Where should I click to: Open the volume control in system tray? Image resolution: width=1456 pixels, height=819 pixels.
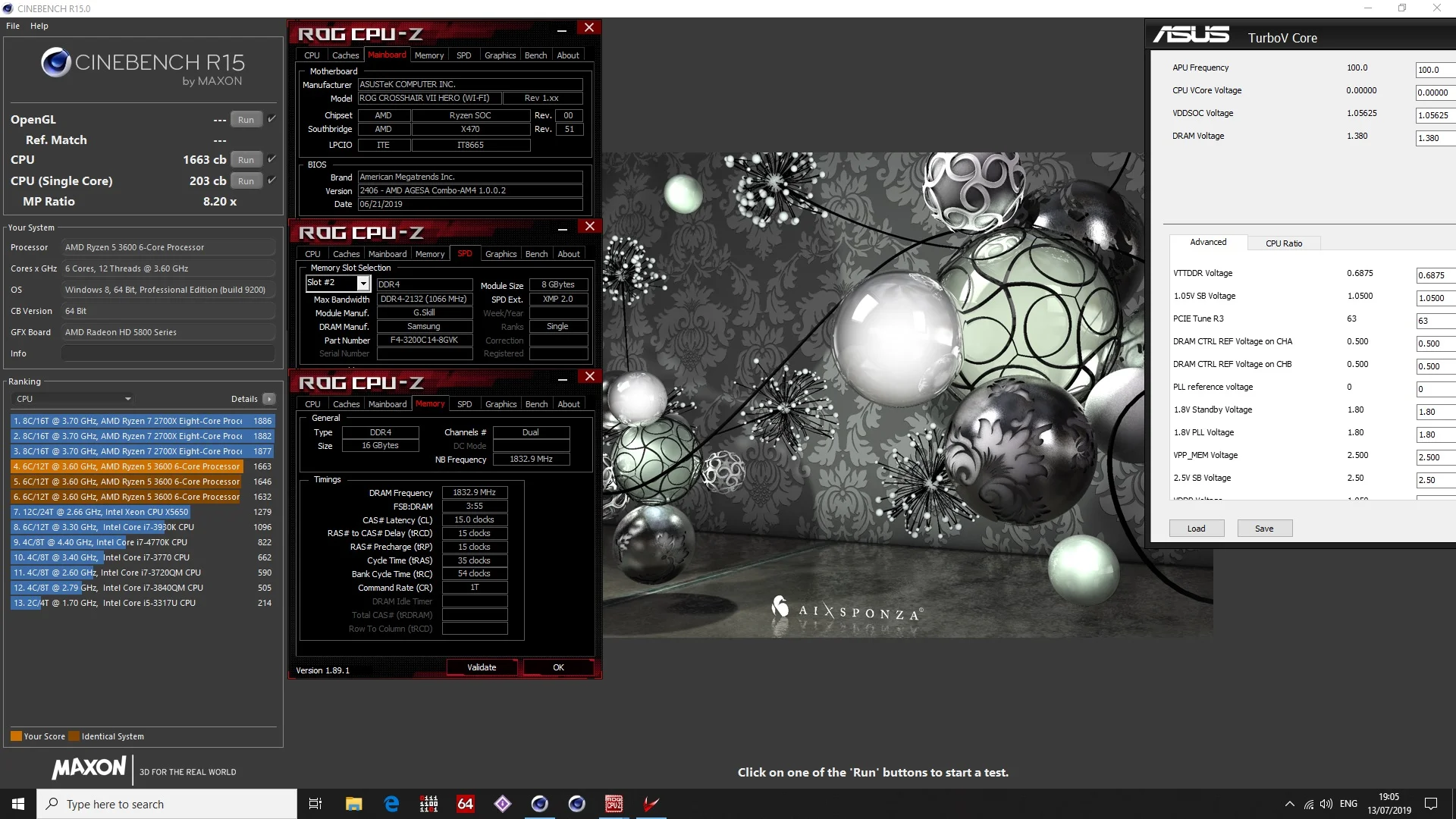[x=1326, y=804]
